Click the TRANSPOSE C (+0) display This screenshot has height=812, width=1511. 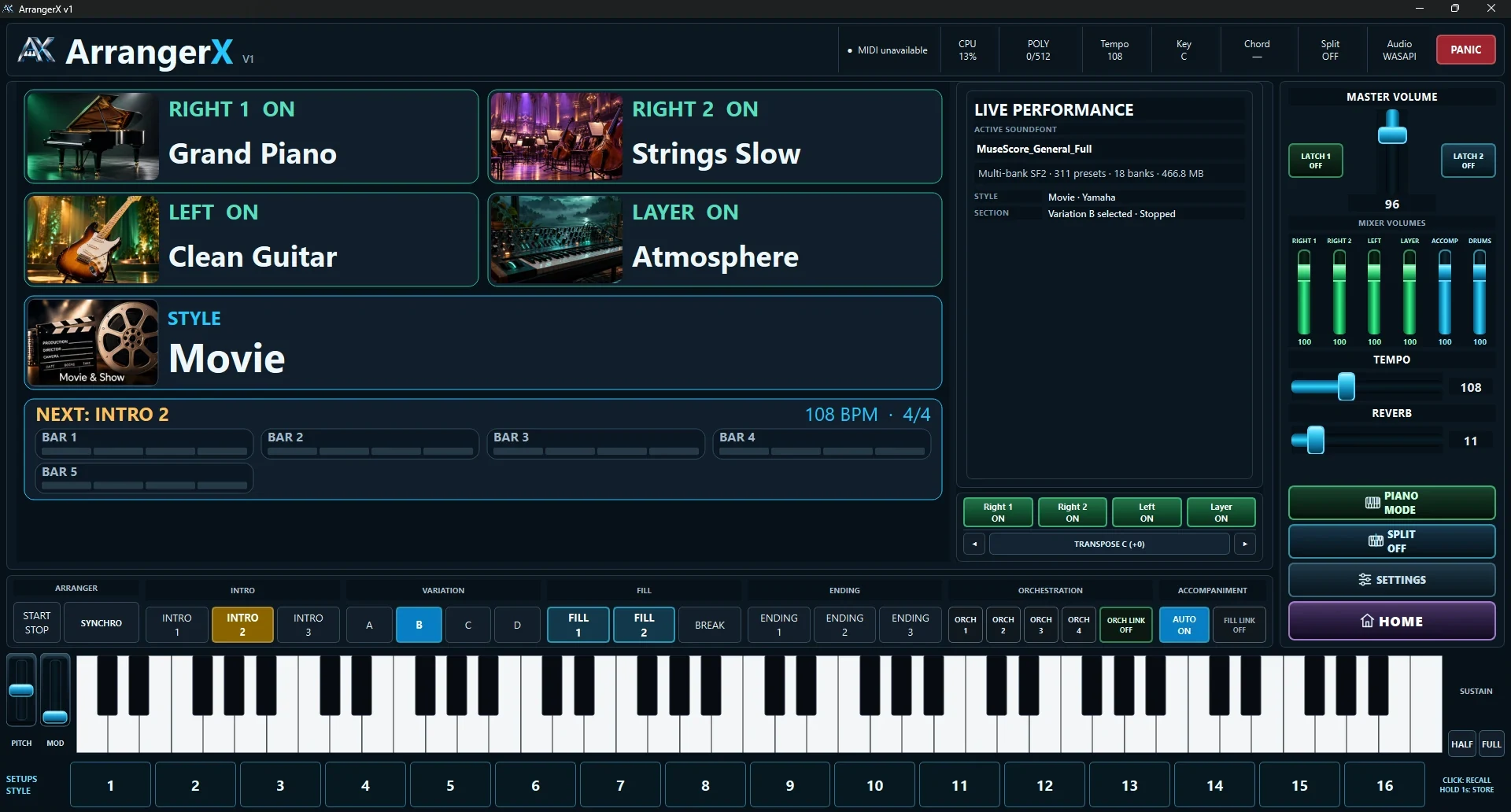coord(1109,544)
